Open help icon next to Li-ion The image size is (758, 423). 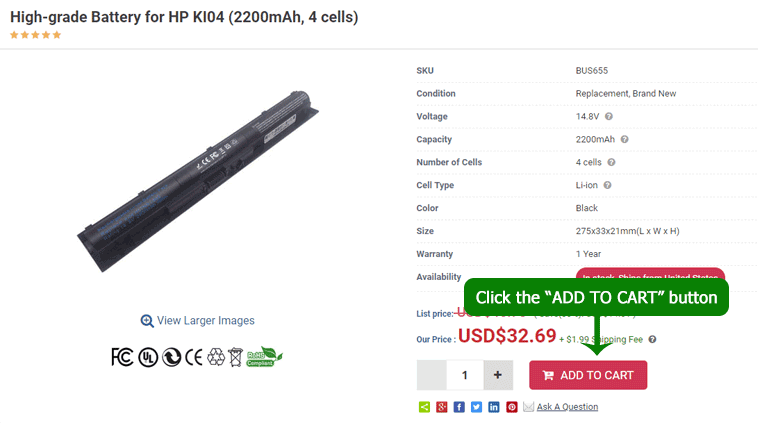(x=608, y=185)
